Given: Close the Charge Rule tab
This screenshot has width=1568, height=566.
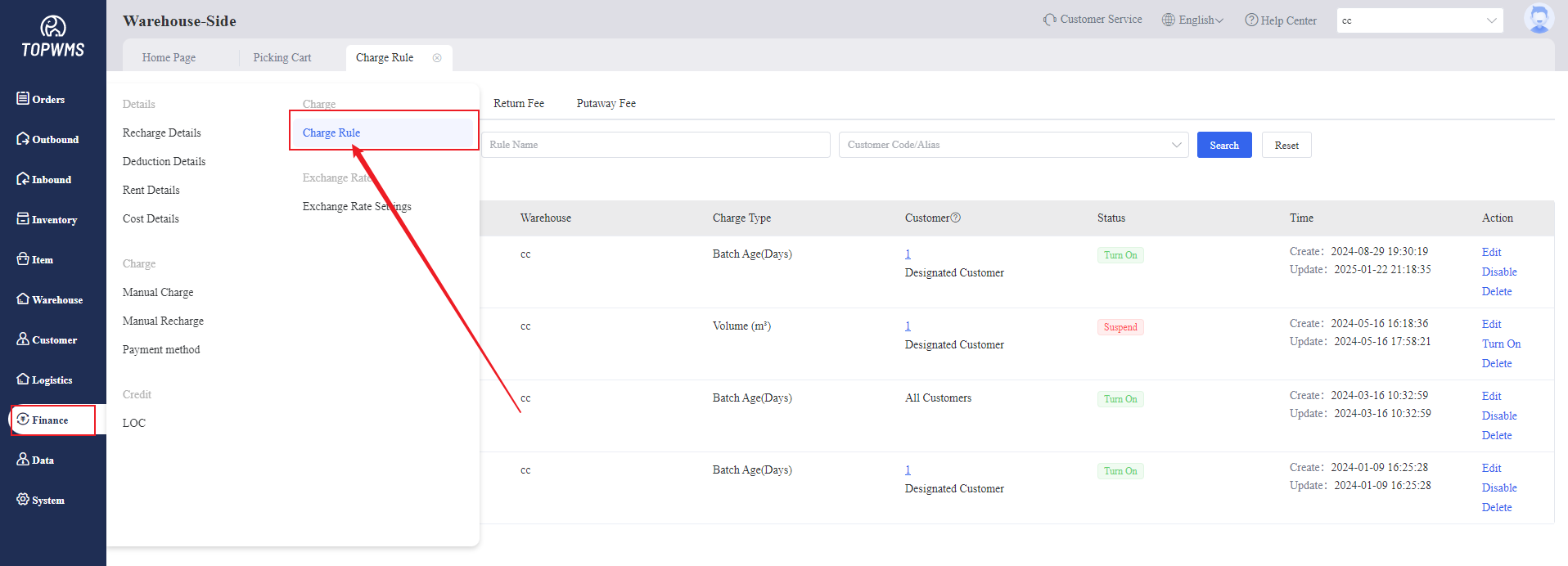Looking at the screenshot, I should 437,58.
